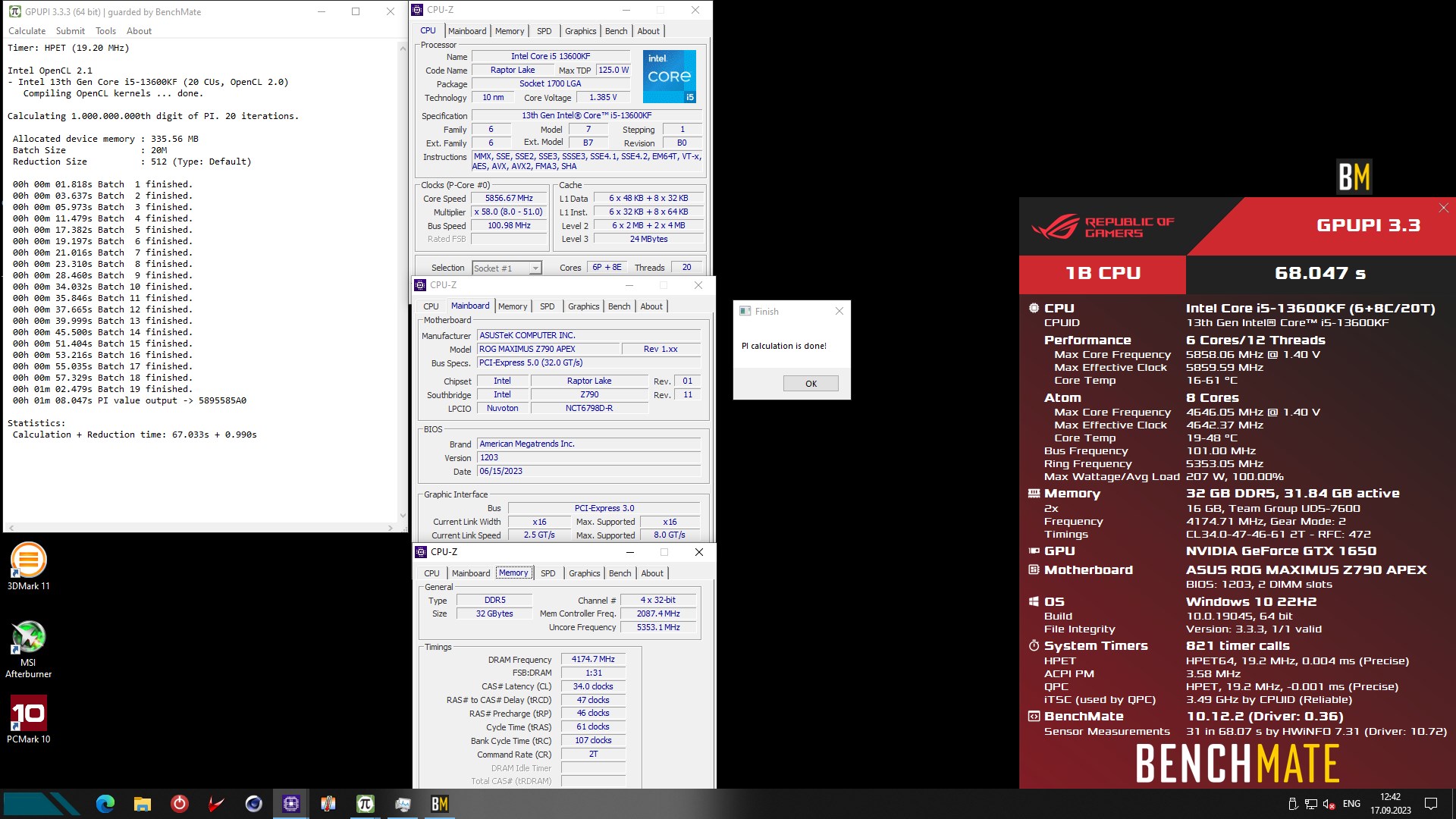This screenshot has height=819, width=1456.
Task: Click the Multiplier x 58.0 value field
Action: pos(509,212)
